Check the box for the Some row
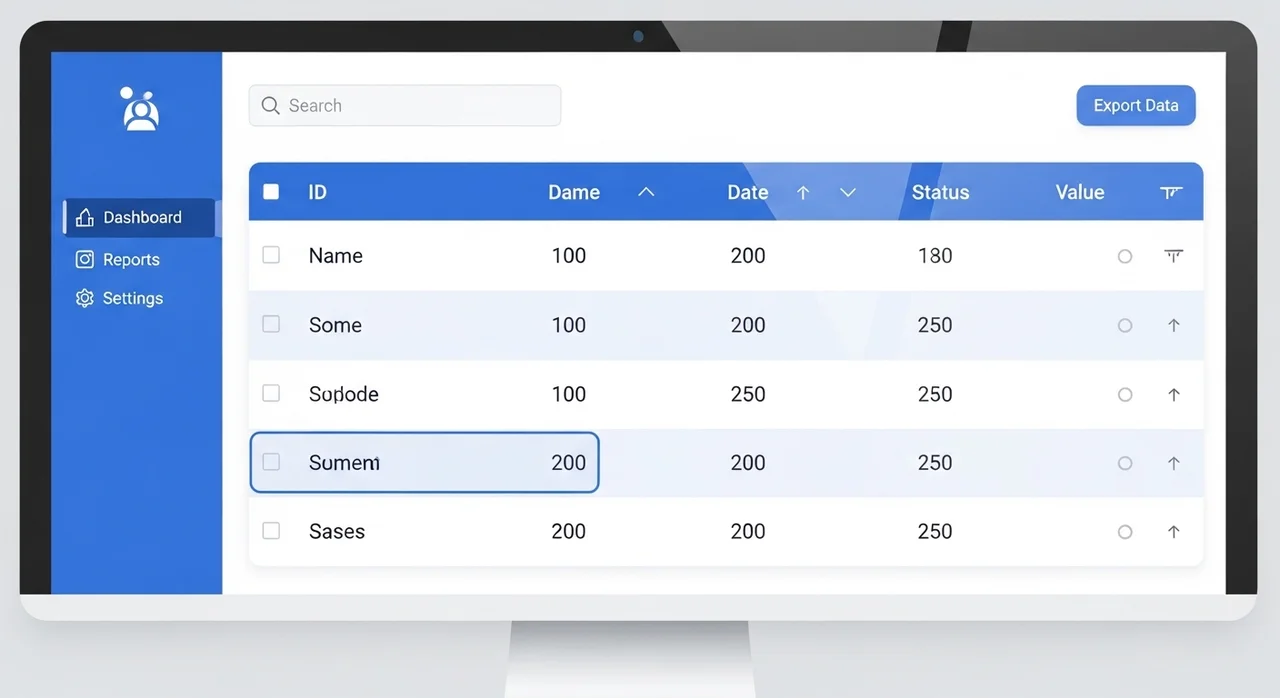Viewport: 1280px width, 698px height. click(x=271, y=324)
